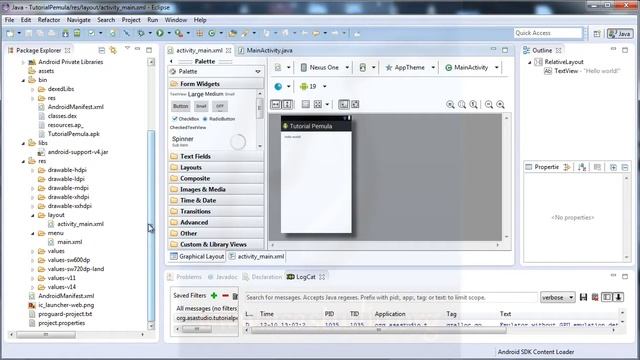The image size is (640, 360).
Task: Switch to the Java perspective button
Action: click(620, 34)
